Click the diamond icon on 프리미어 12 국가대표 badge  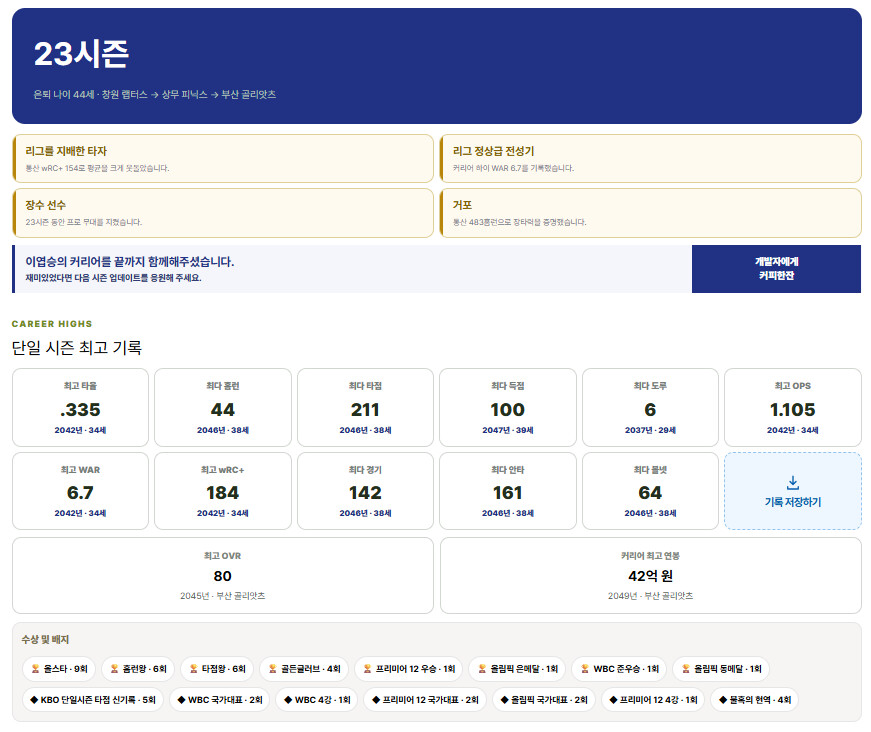pos(376,700)
